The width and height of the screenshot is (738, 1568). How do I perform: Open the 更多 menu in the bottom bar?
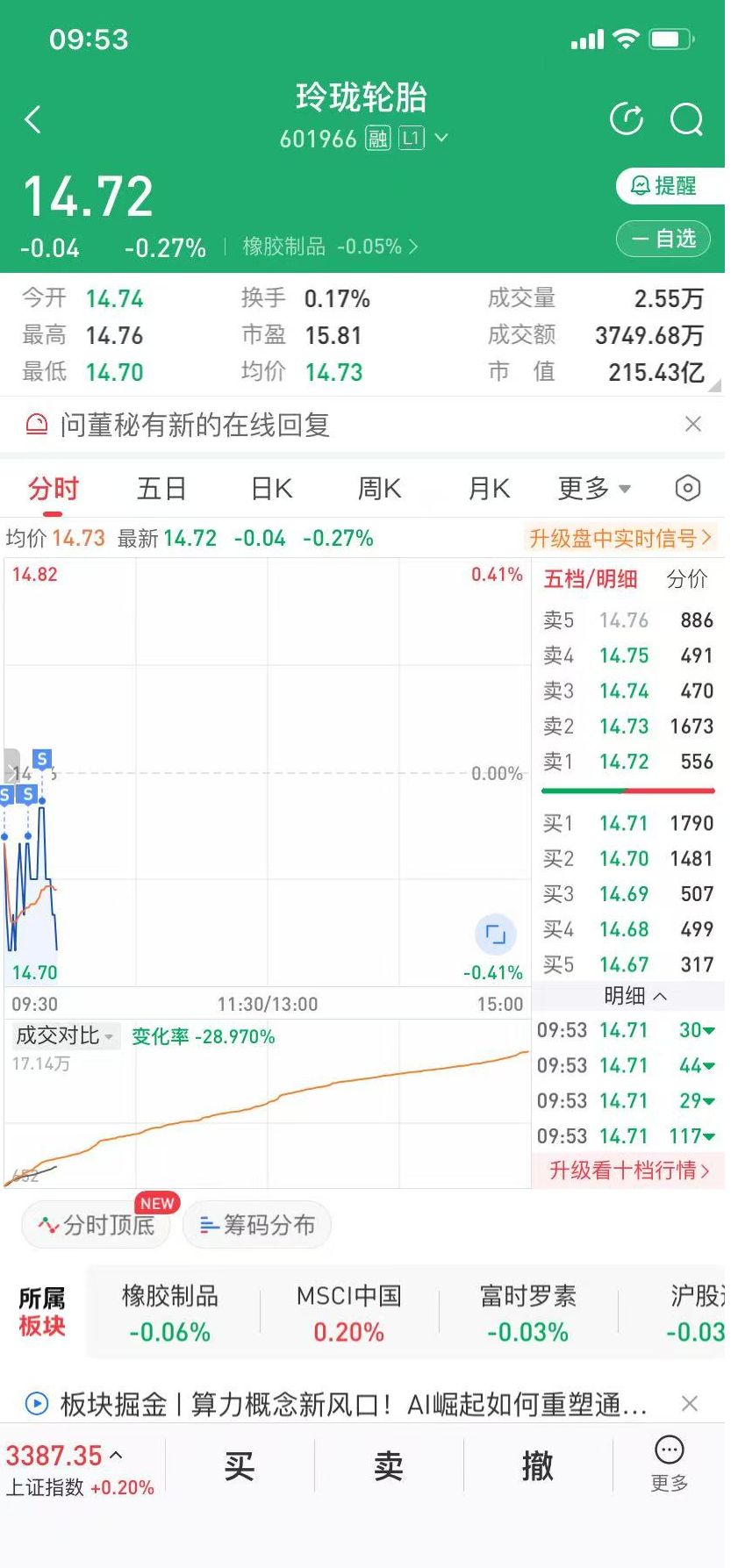670,1465
